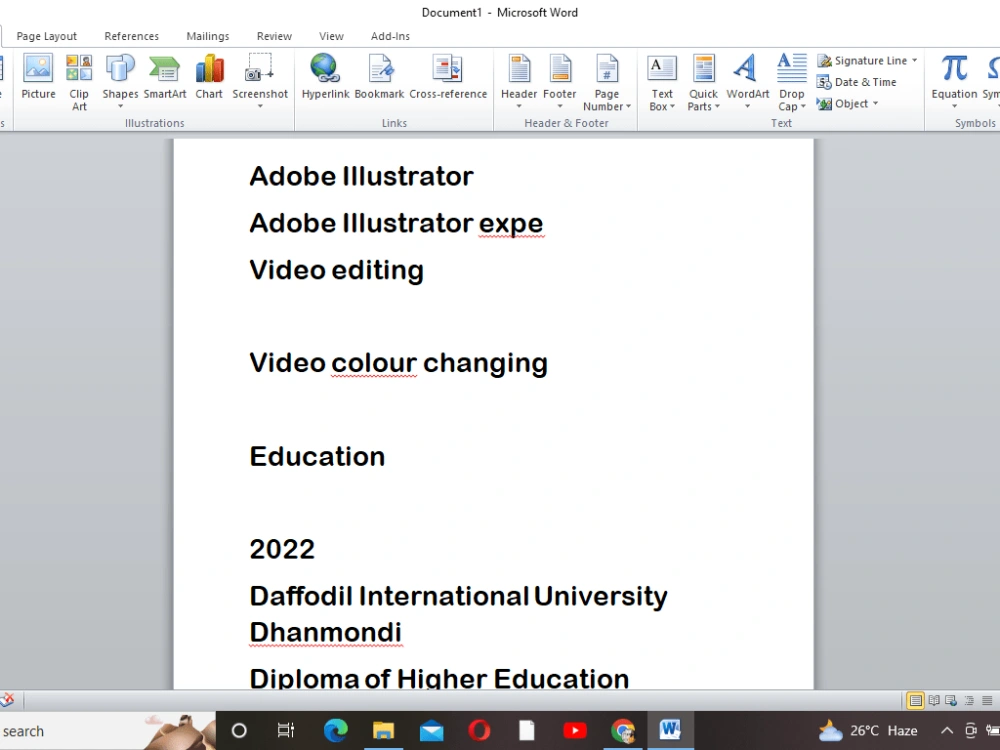This screenshot has width=1000, height=750.
Task: Insert an Equation
Action: 954,82
